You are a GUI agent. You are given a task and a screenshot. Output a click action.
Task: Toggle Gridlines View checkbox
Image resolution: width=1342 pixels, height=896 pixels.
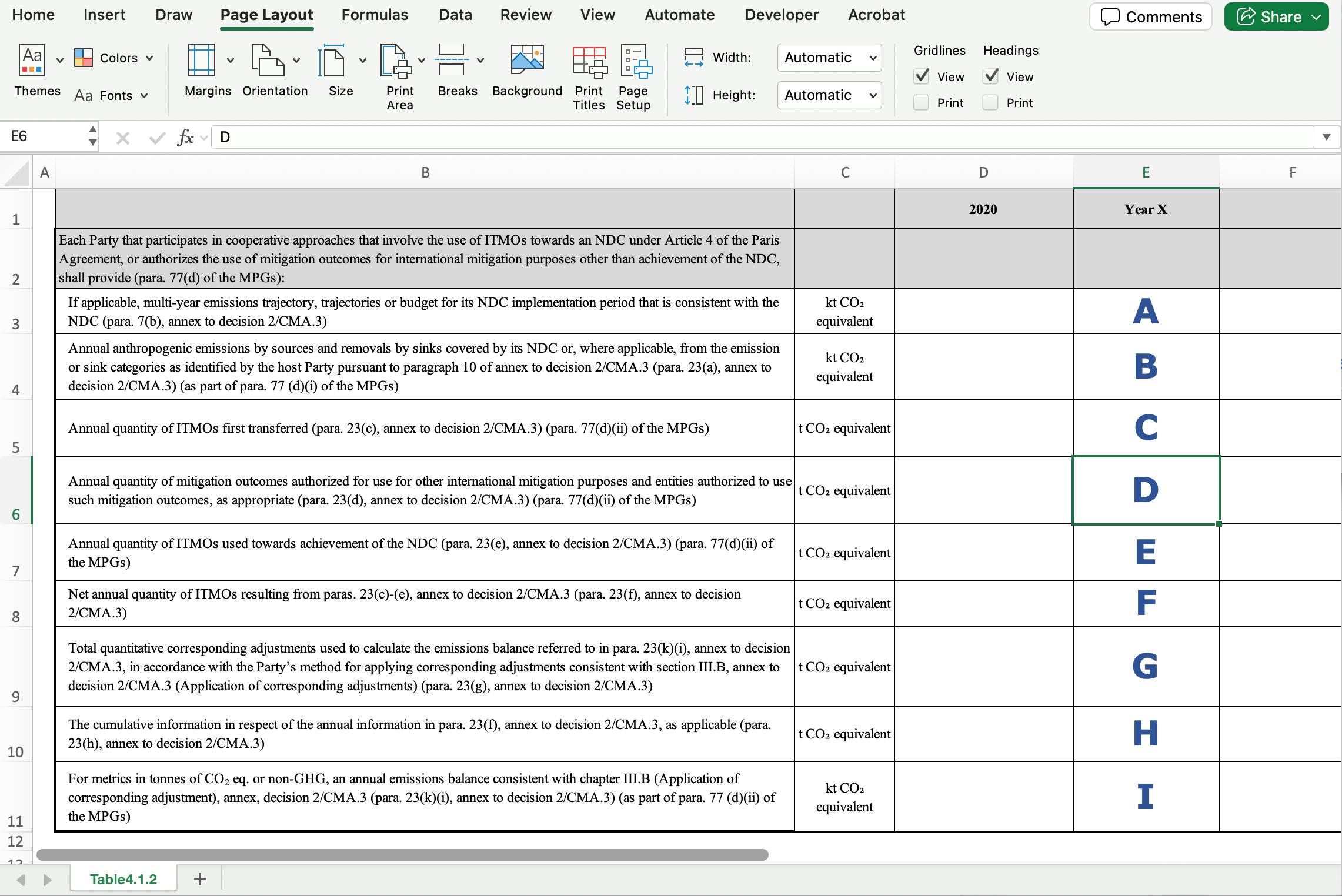pos(922,76)
